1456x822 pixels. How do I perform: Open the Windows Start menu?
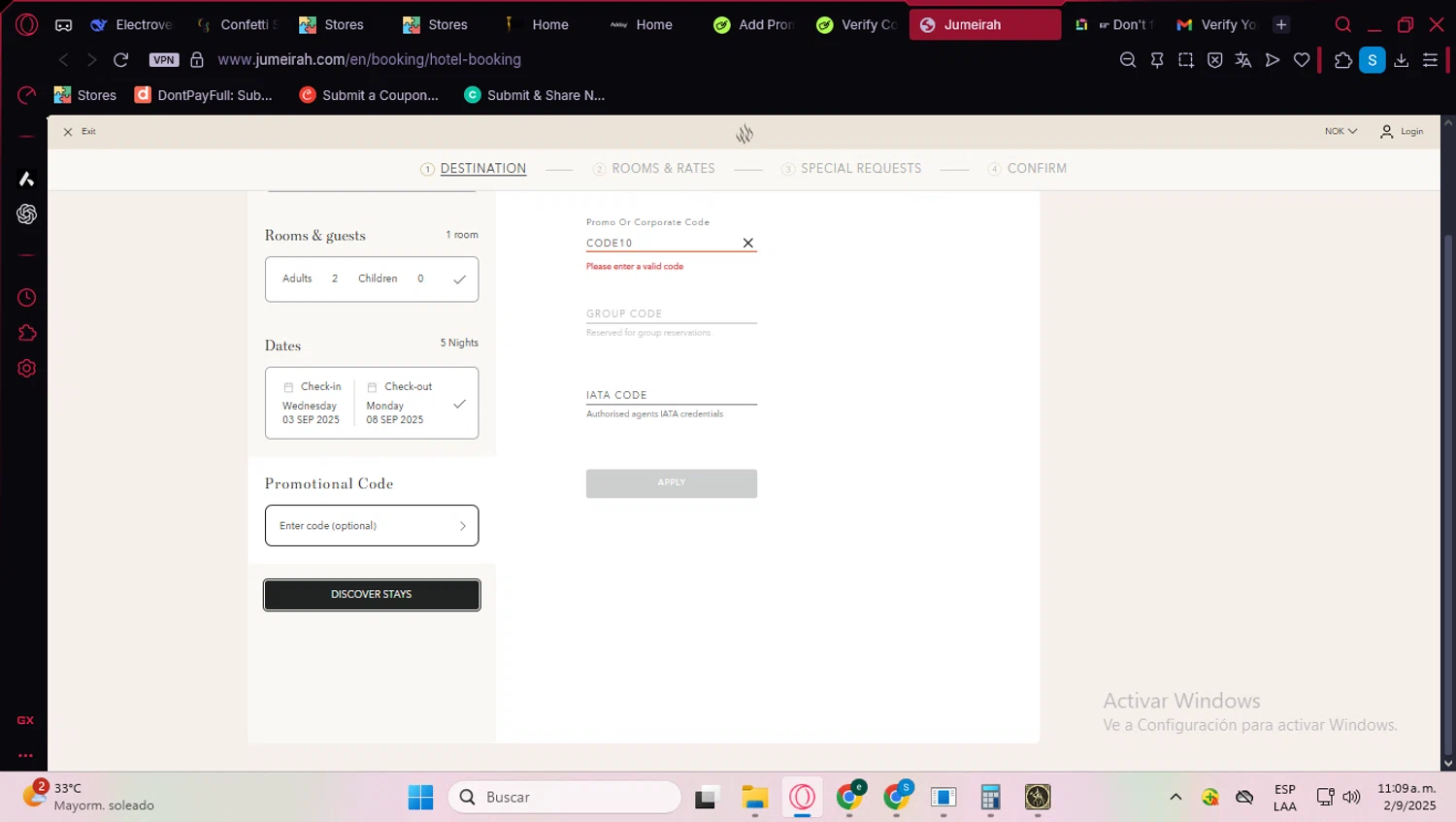(x=421, y=798)
